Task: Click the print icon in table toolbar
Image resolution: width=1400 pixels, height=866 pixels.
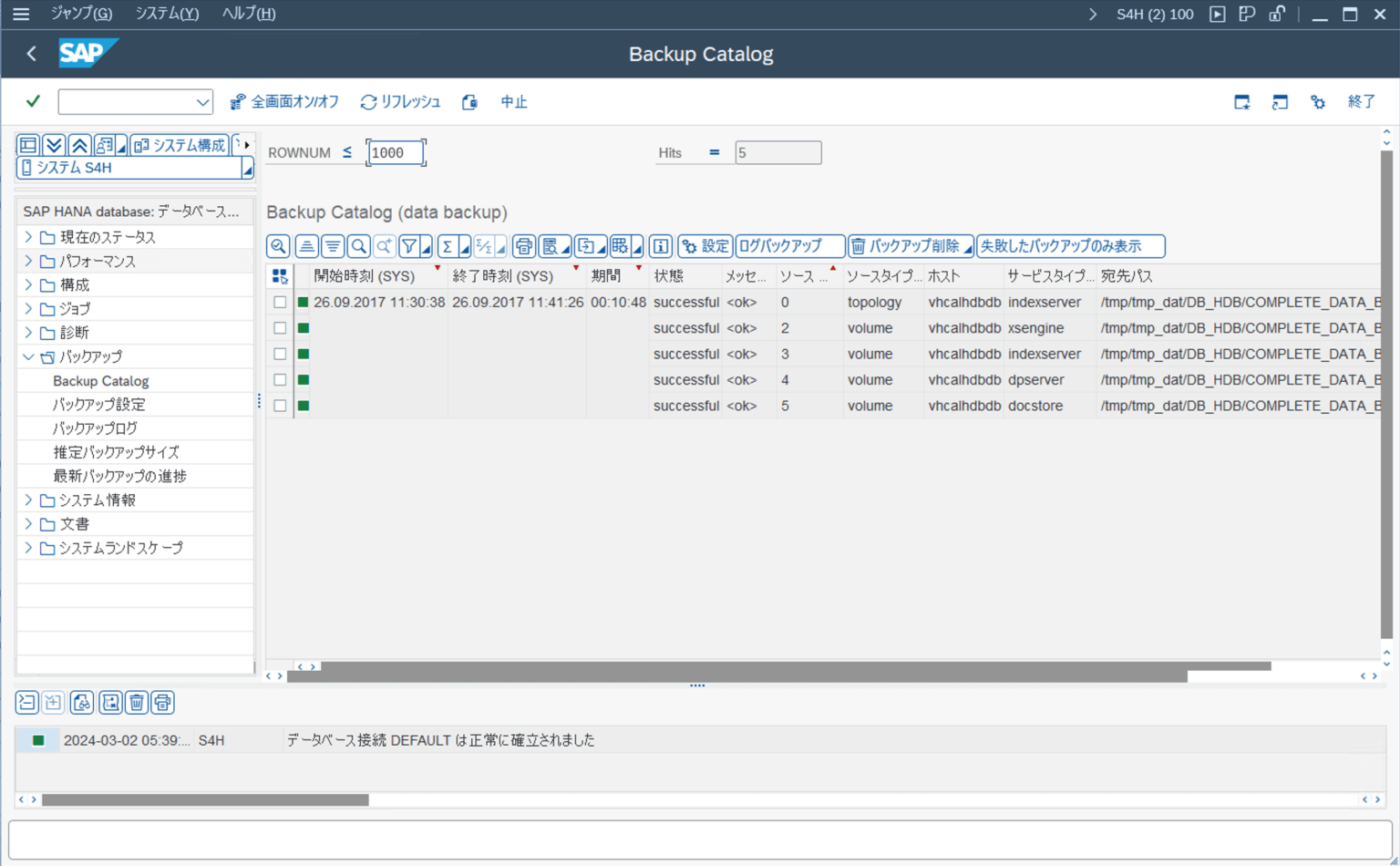Action: click(x=523, y=246)
